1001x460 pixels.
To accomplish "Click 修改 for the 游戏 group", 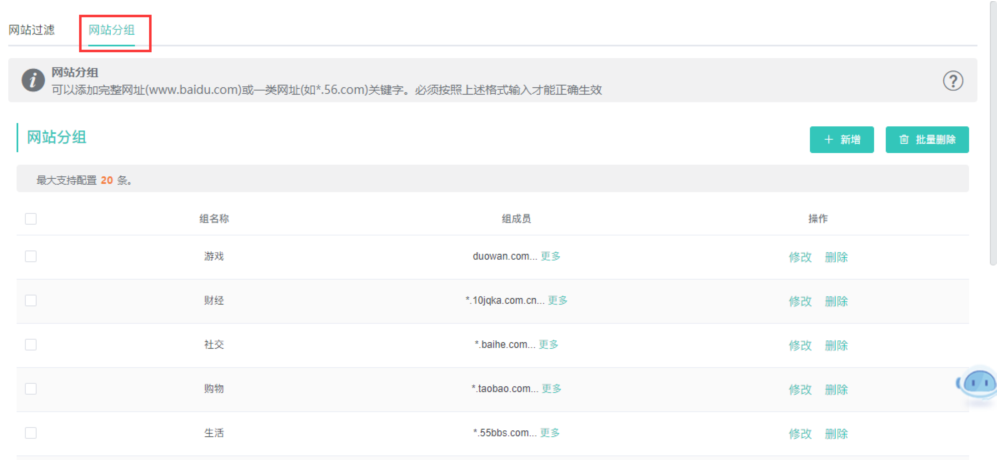I will pos(800,257).
